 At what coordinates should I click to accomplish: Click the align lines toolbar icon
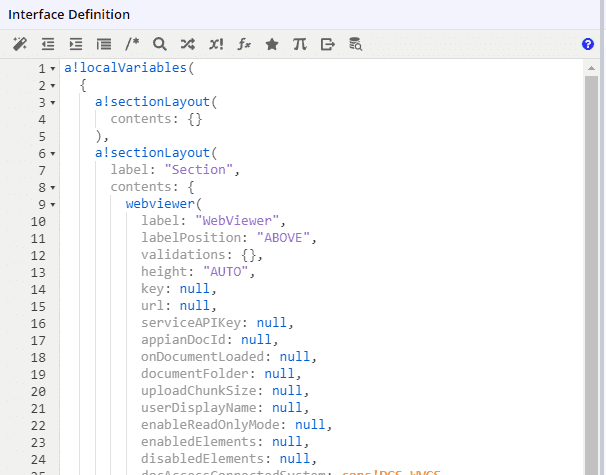click(x=104, y=44)
